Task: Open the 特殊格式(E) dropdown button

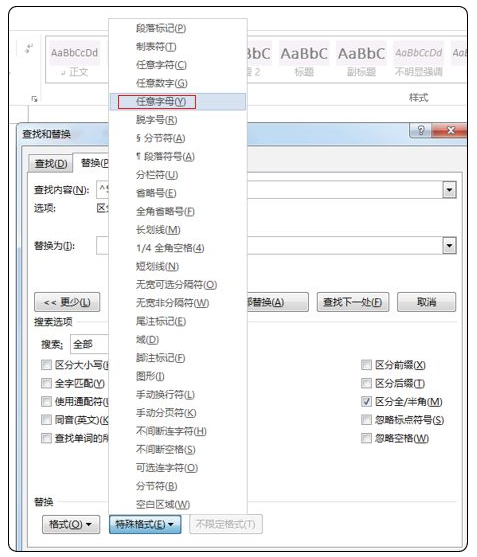Action: click(145, 524)
